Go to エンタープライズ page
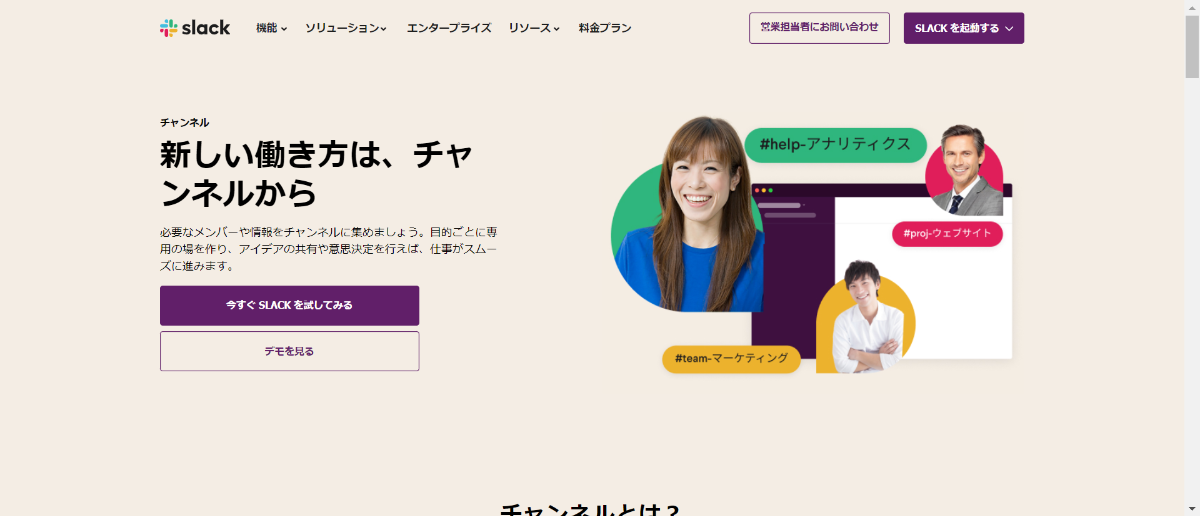 pyautogui.click(x=449, y=28)
